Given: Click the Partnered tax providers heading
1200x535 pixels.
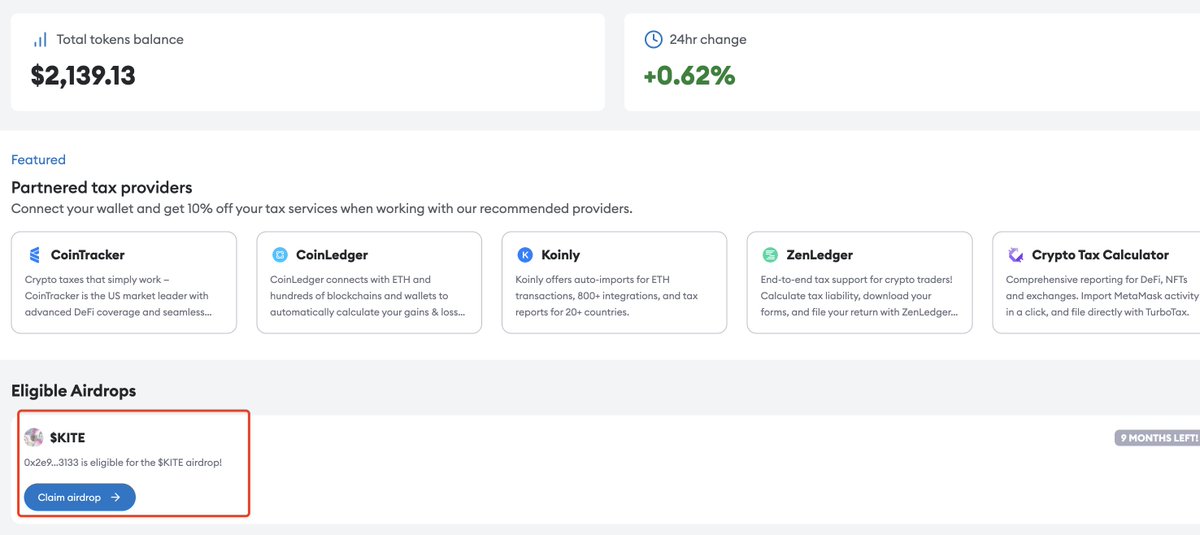Looking at the screenshot, I should (x=102, y=188).
